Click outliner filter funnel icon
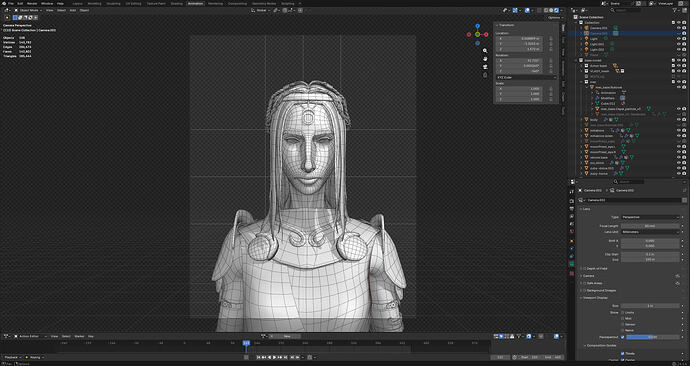Image resolution: width=690 pixels, height=366 pixels. click(675, 10)
